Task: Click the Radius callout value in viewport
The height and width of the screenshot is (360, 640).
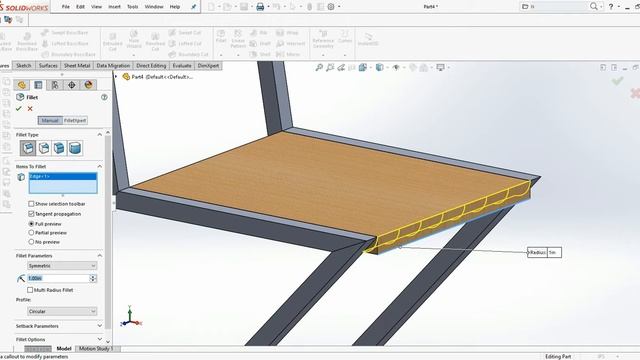Action: 553,253
